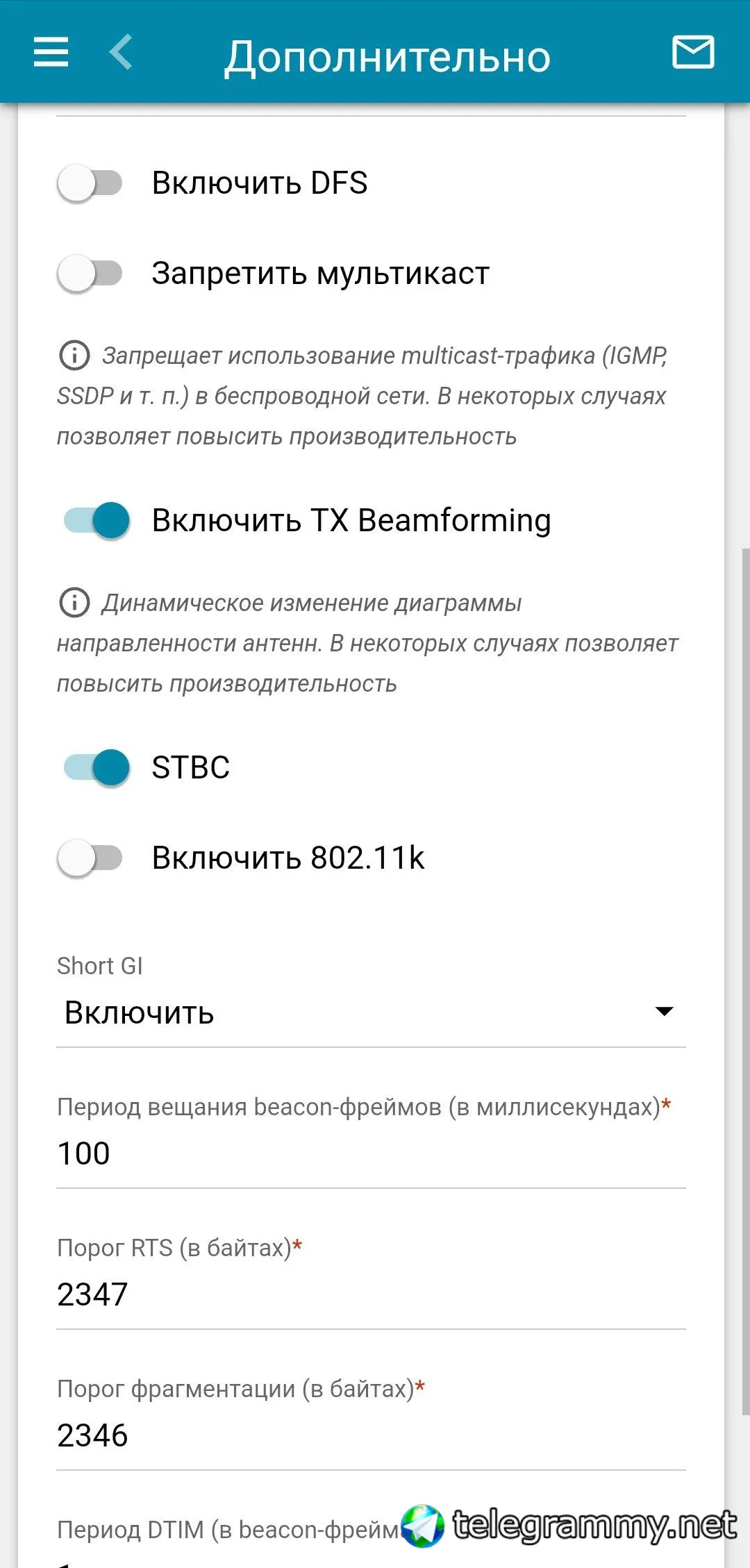Open the mail envelope notifications icon

pyautogui.click(x=693, y=52)
